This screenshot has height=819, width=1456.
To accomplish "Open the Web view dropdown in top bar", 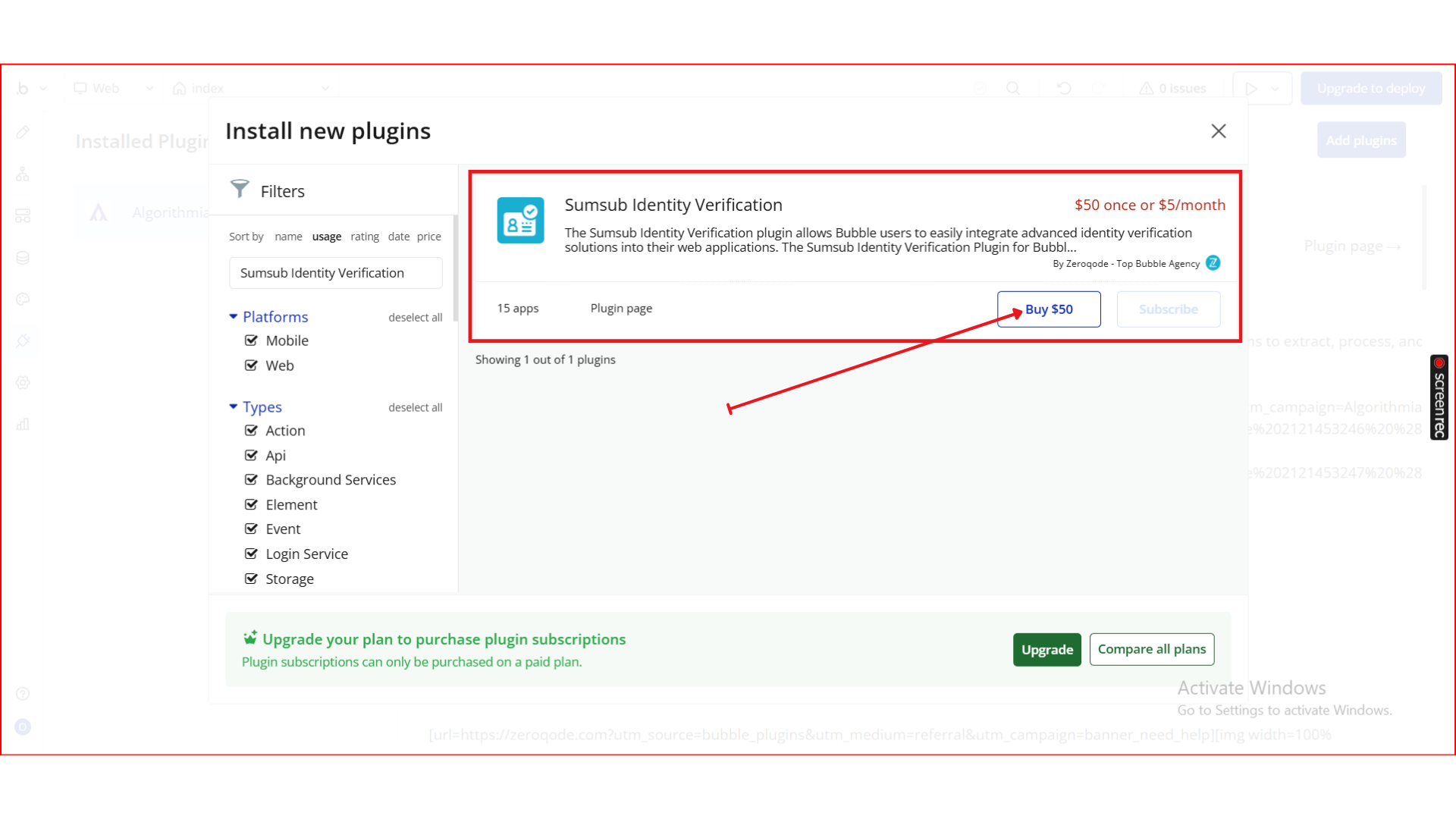I will coord(114,89).
